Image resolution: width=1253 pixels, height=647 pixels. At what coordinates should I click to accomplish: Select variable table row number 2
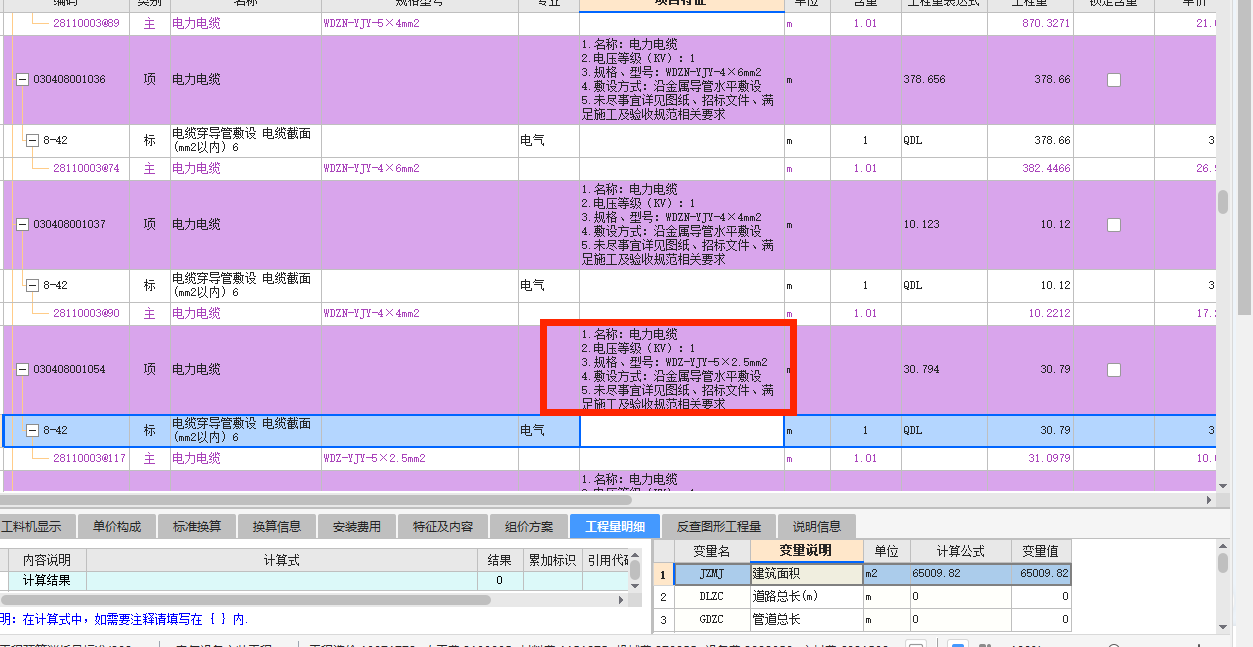click(x=663, y=597)
